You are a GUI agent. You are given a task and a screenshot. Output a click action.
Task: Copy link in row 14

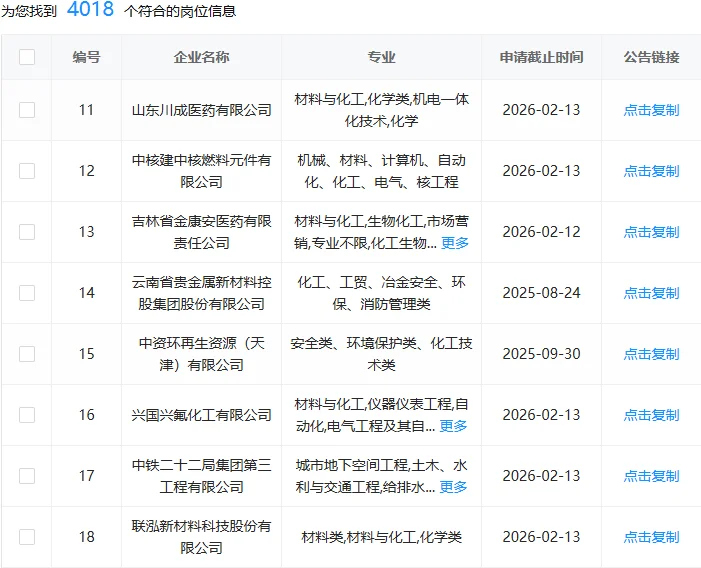pyautogui.click(x=651, y=293)
